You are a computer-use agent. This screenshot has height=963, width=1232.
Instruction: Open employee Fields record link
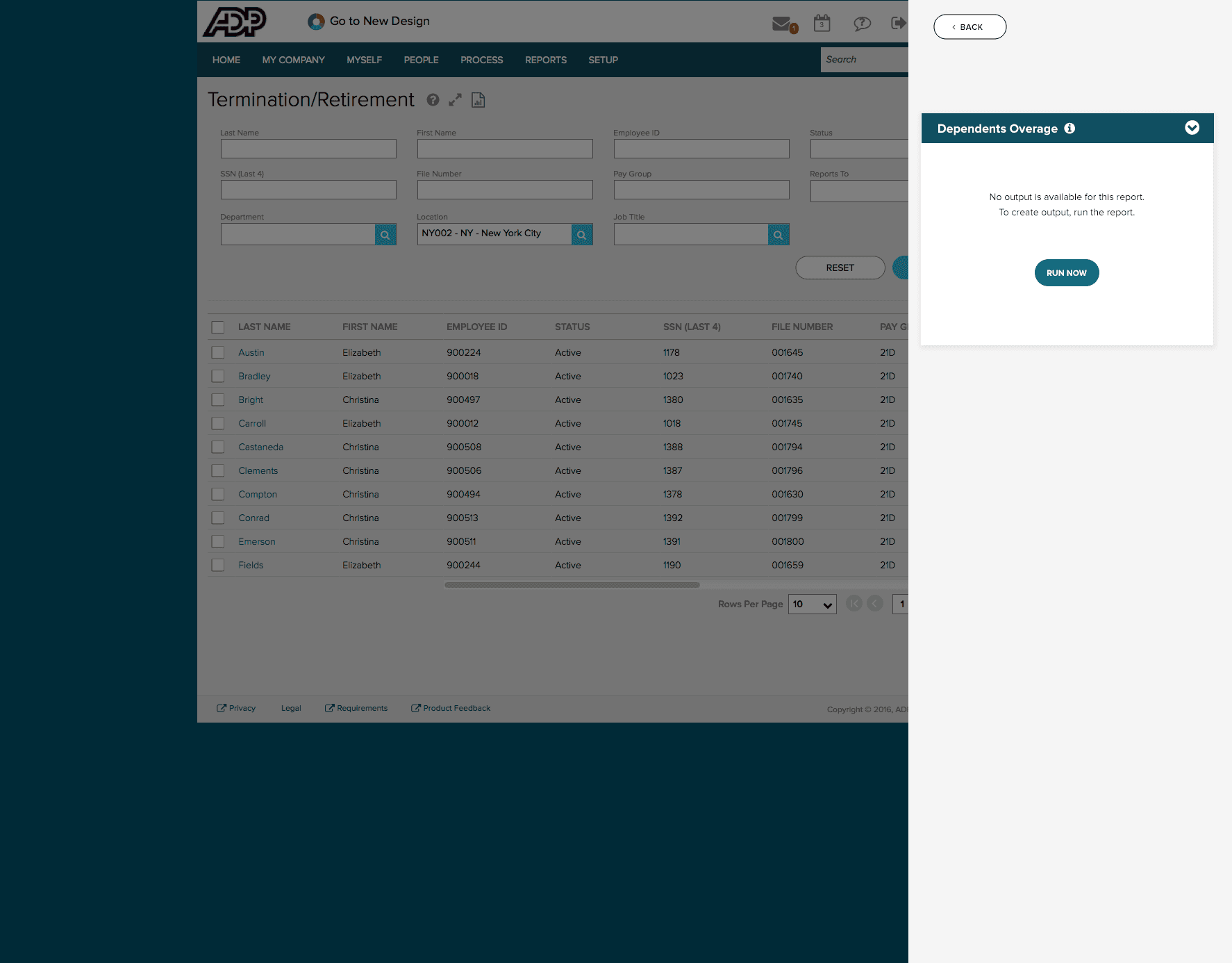pos(251,565)
